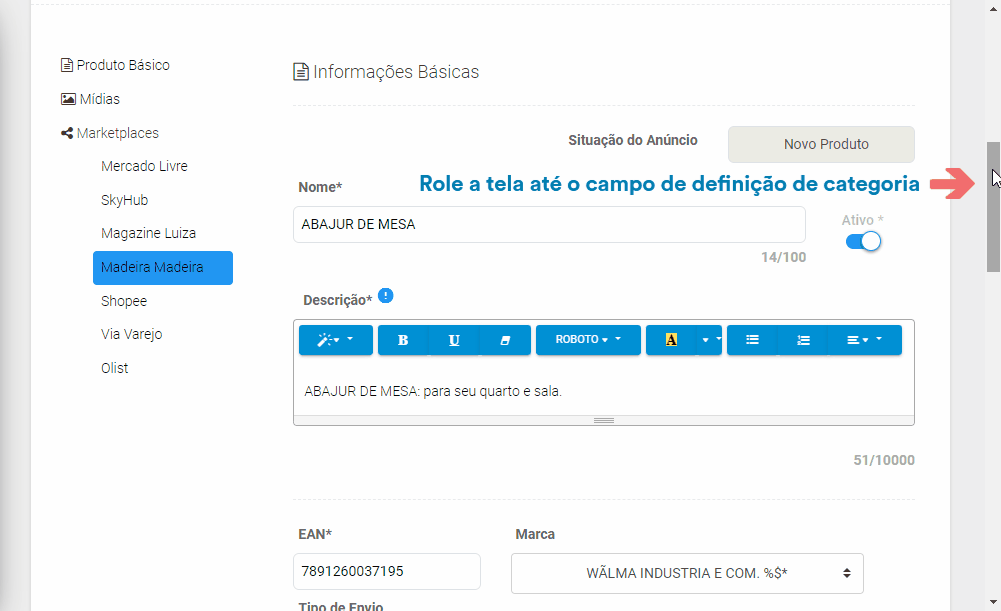Toggle the Ativo switch

863,241
